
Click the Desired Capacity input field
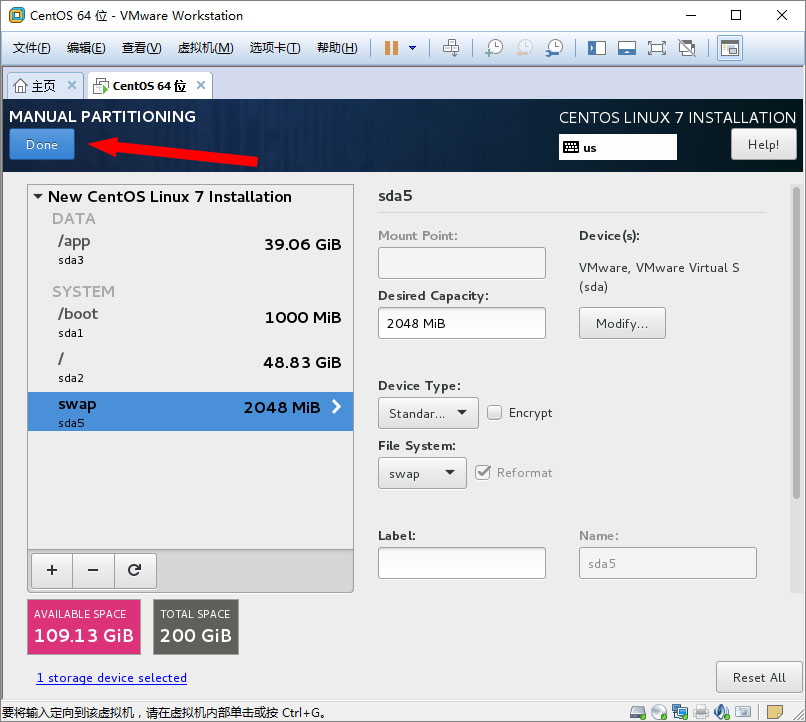(461, 323)
